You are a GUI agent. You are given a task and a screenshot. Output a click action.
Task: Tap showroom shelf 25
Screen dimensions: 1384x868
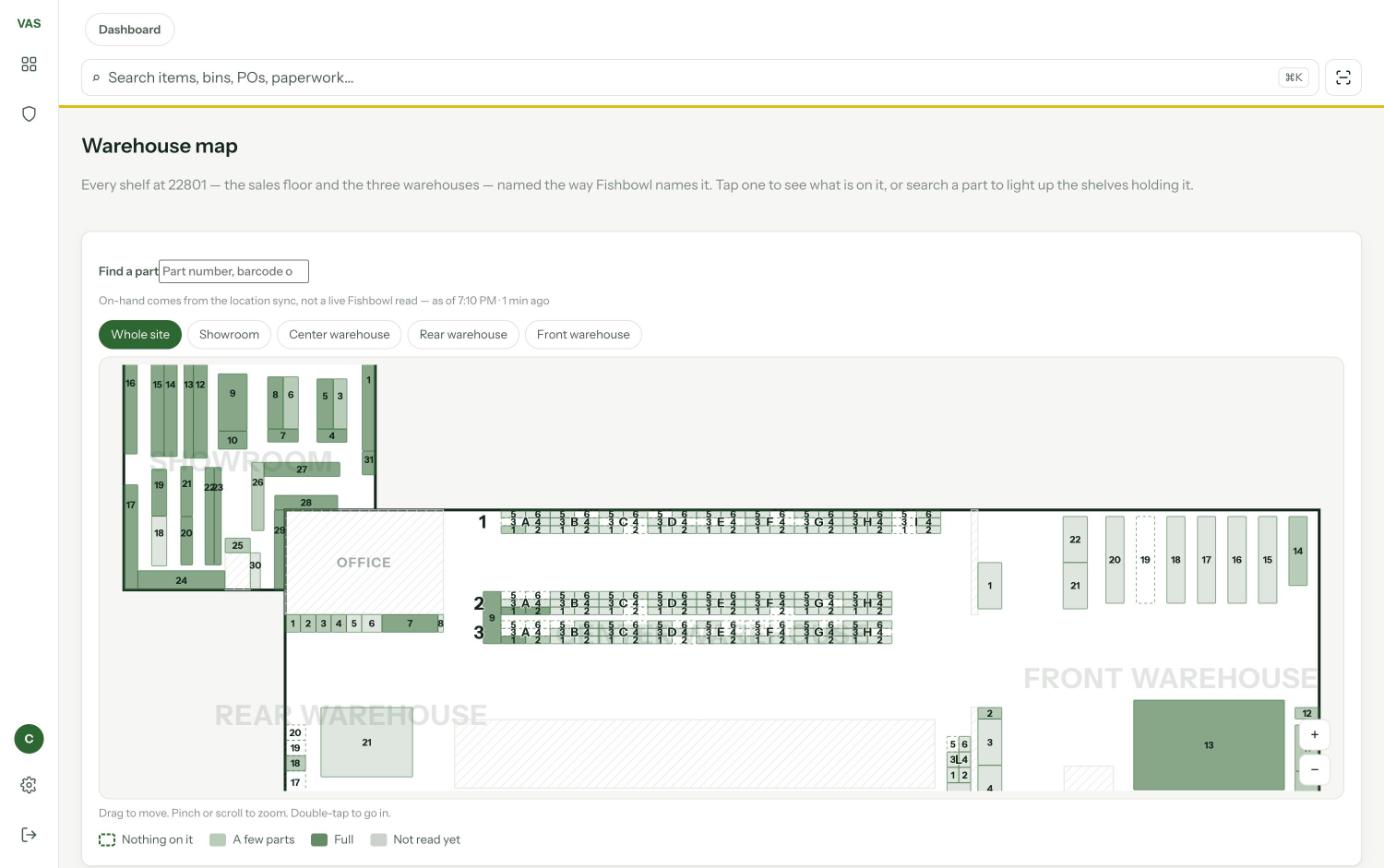click(237, 546)
